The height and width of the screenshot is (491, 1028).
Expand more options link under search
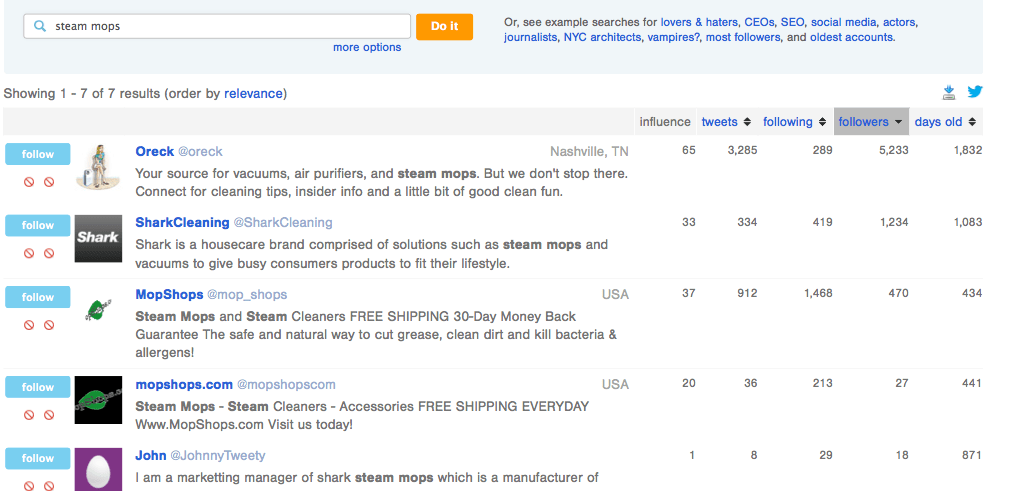[x=367, y=47]
